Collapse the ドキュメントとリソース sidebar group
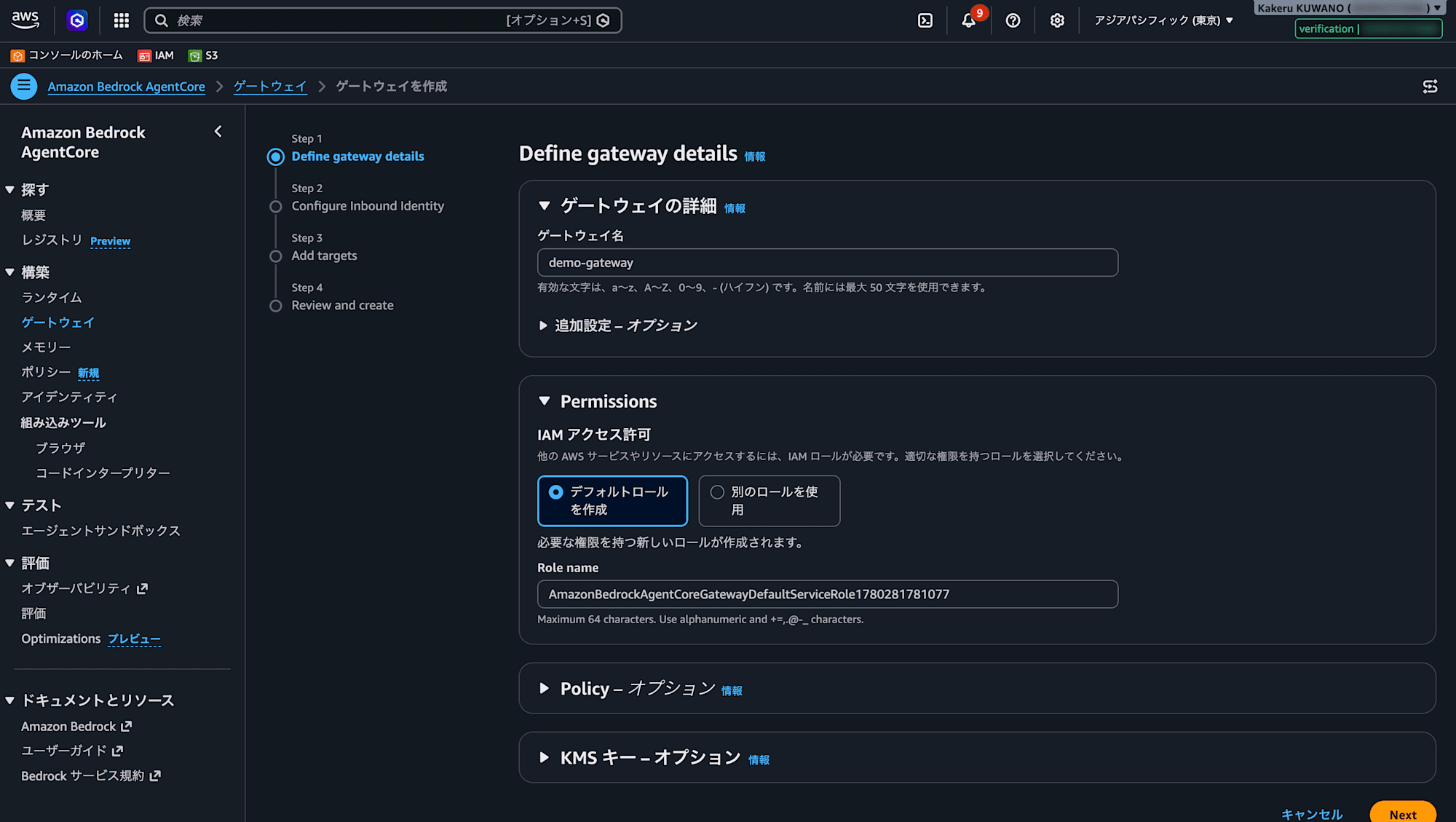 [10, 700]
